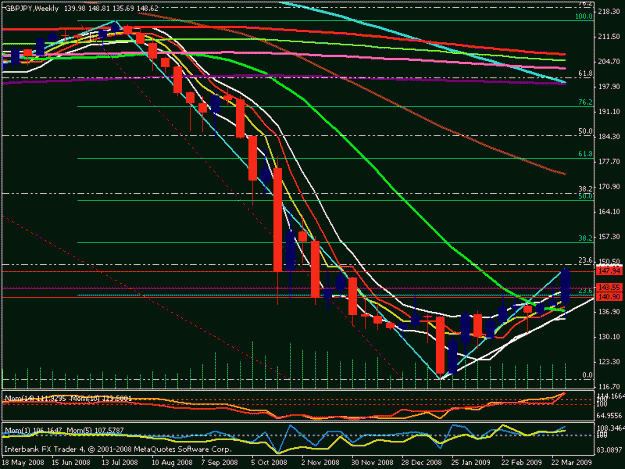Click the 108.3464 momentum scale value
This screenshot has height=469, width=625.
click(611, 428)
